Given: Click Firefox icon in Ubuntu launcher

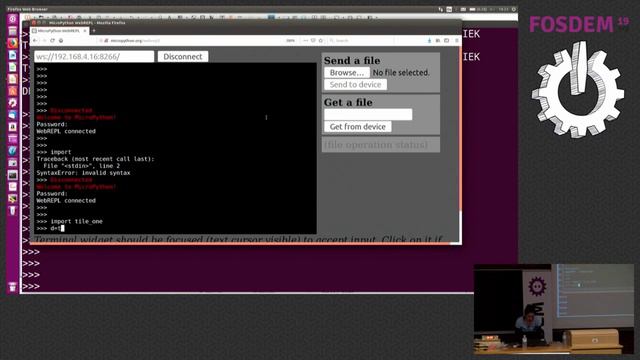Looking at the screenshot, I should (x=13, y=43).
